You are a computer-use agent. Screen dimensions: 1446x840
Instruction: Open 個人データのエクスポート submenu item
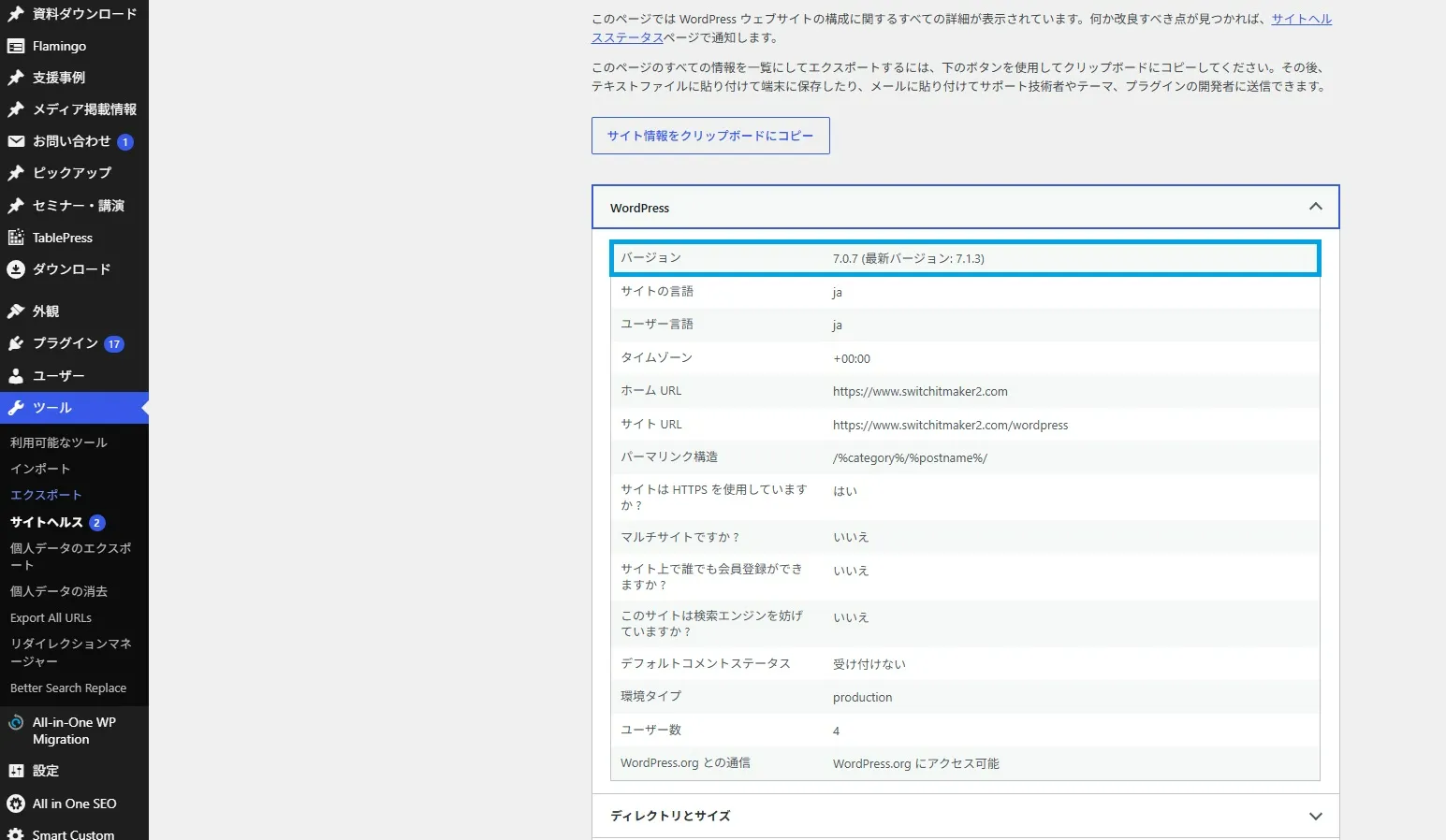[71, 557]
